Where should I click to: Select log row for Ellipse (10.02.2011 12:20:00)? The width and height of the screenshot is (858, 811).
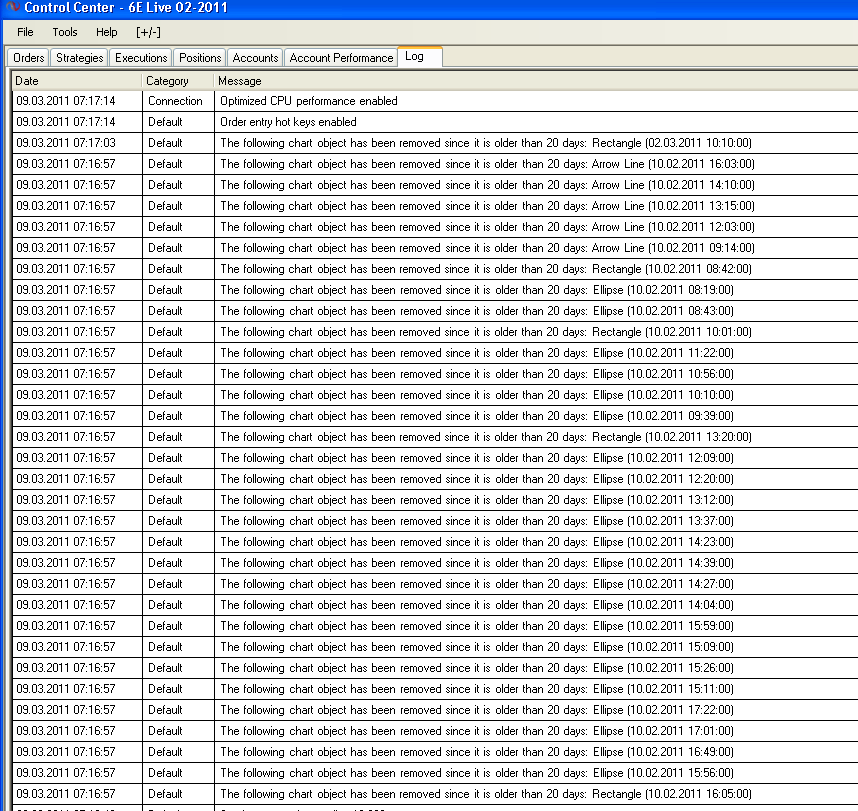click(435, 479)
